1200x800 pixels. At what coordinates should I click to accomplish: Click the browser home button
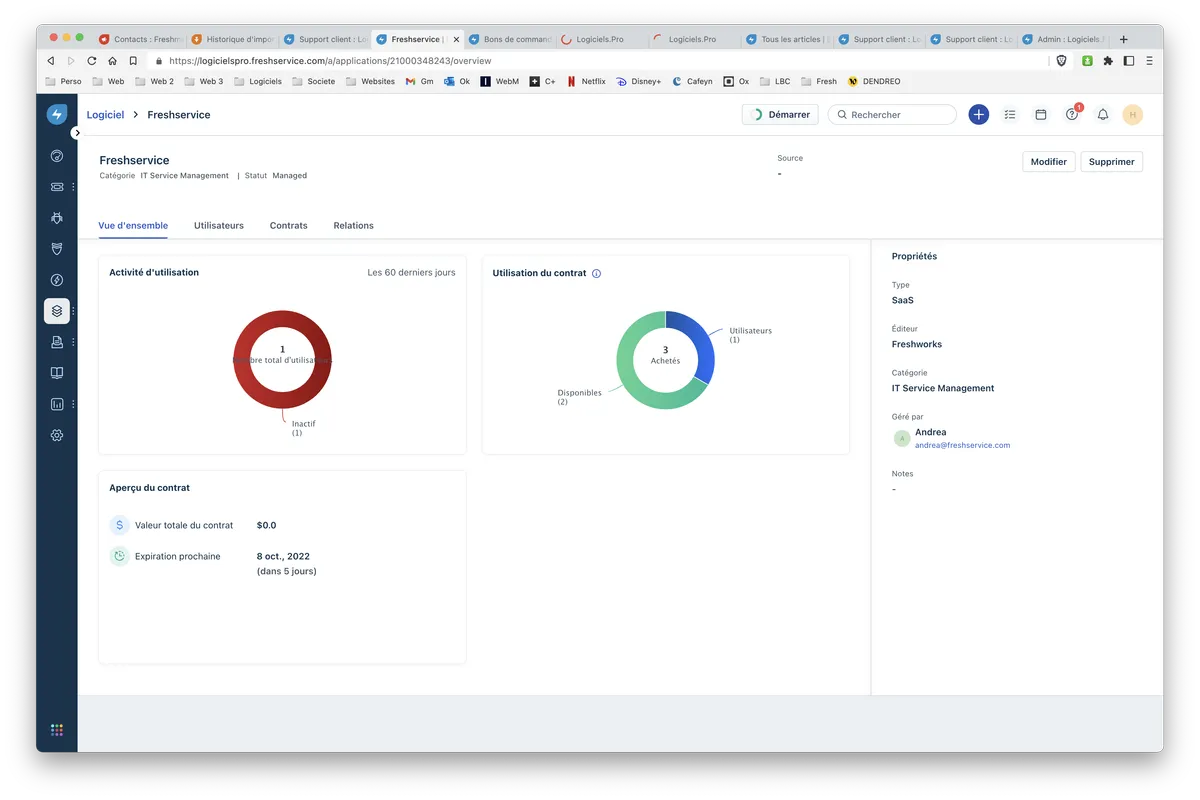point(112,60)
